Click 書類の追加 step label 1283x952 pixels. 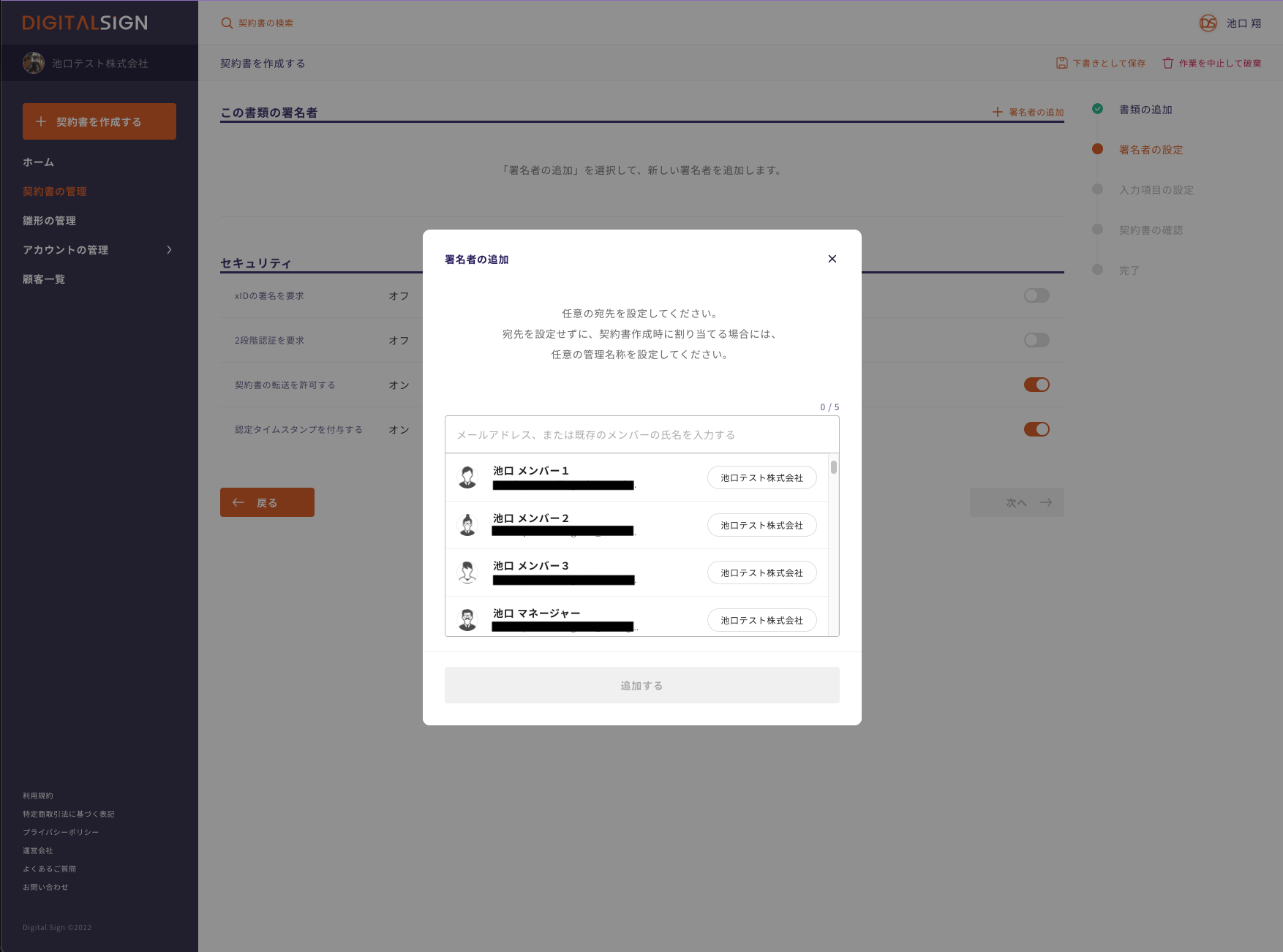pos(1145,109)
